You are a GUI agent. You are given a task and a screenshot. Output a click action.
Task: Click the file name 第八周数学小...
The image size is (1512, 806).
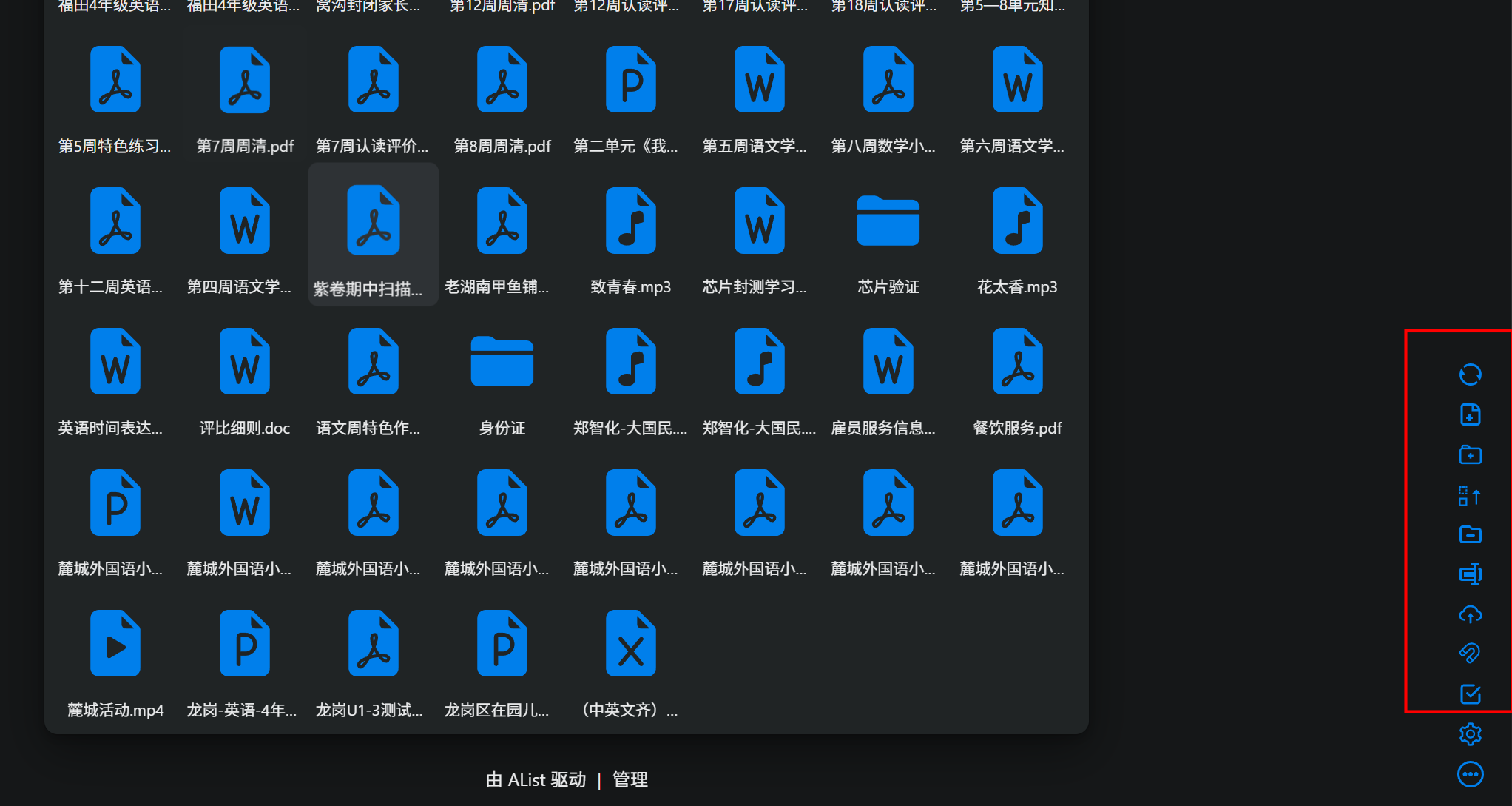point(882,146)
